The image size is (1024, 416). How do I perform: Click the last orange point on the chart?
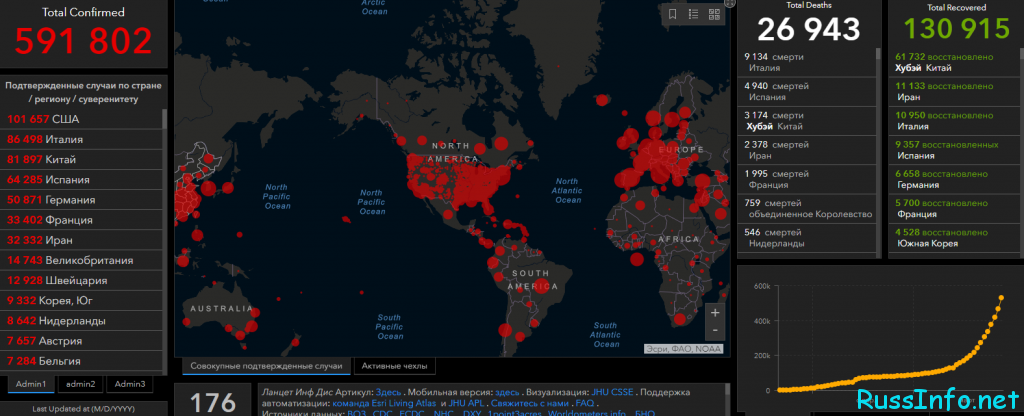tap(1001, 298)
